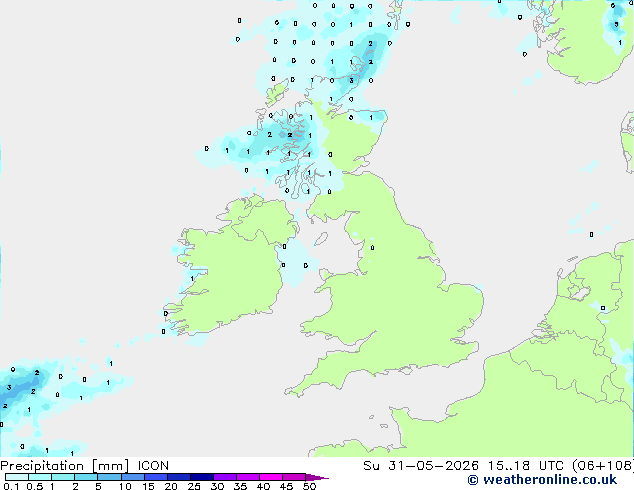Screen dimensions: 634x490
Task: Click the over-50 mm arrow tip of legend
Action: 317,477
